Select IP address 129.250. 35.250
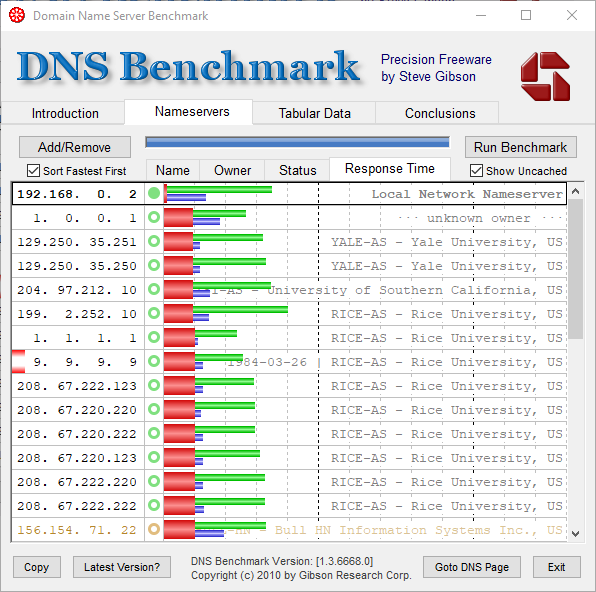This screenshot has height=592, width=596. click(x=77, y=266)
